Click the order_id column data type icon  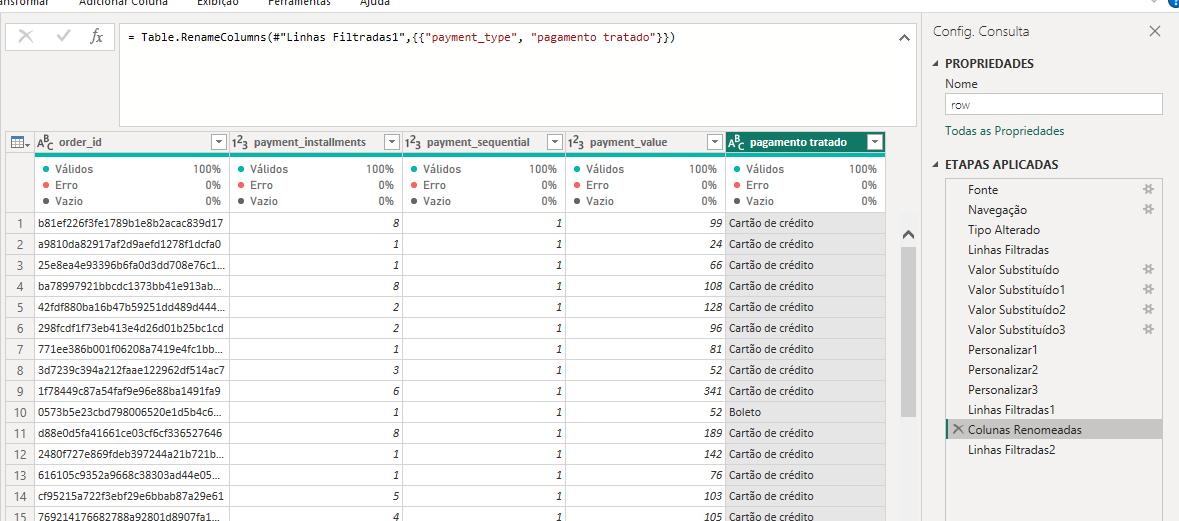click(45, 142)
